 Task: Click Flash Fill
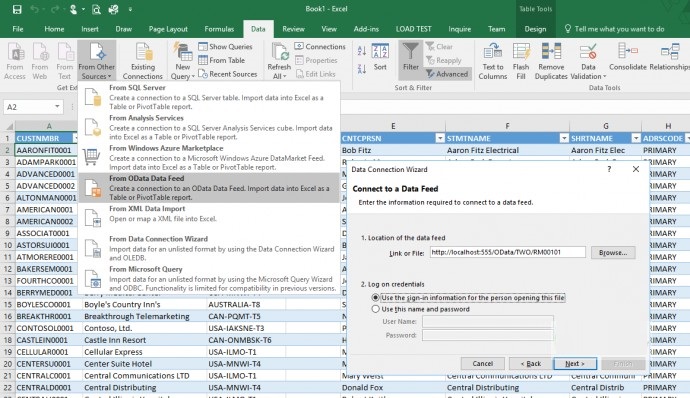coord(521,61)
